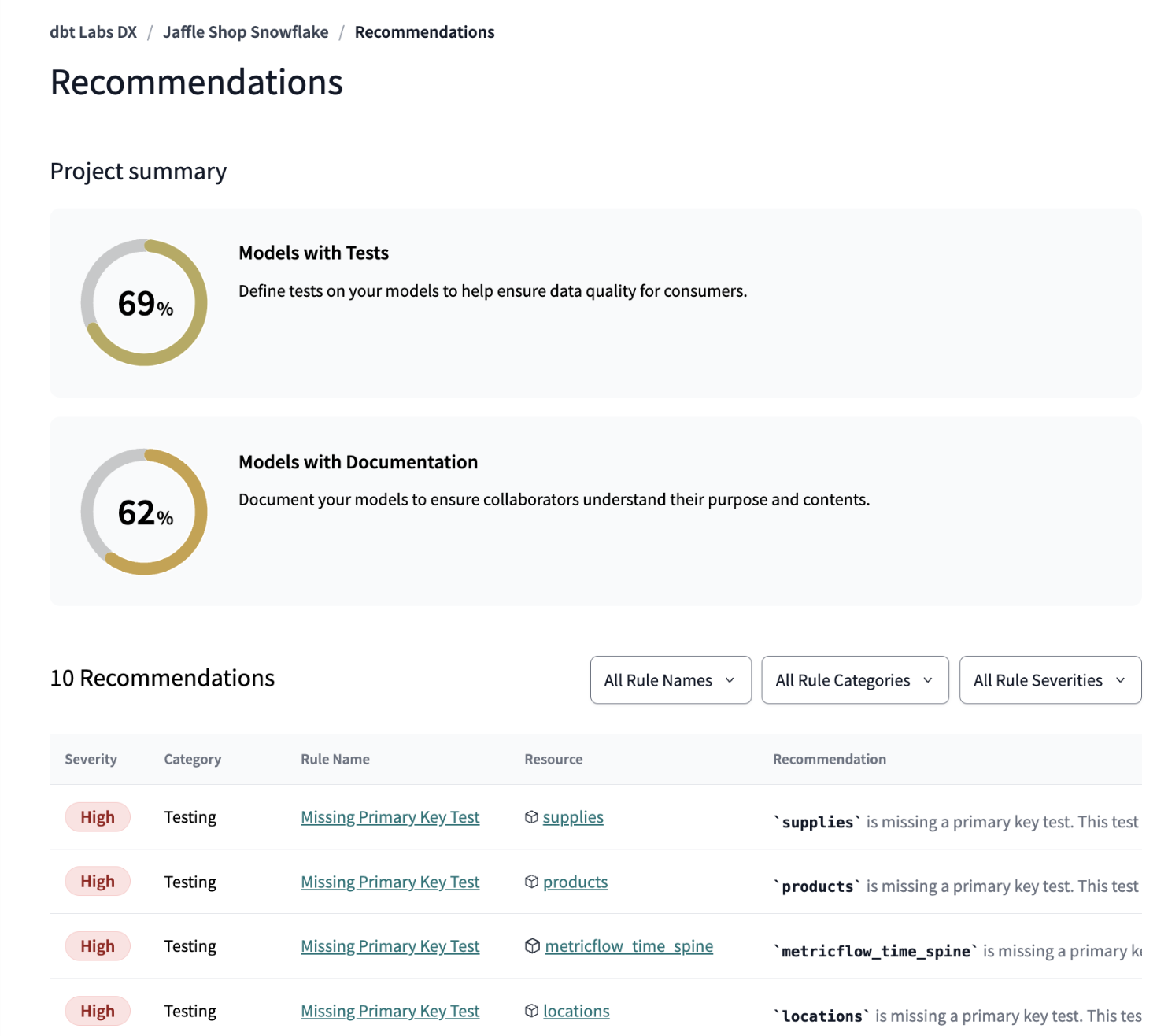The width and height of the screenshot is (1168, 1036).
Task: Open Missing Primary Key Test for supplies
Action: [x=390, y=816]
